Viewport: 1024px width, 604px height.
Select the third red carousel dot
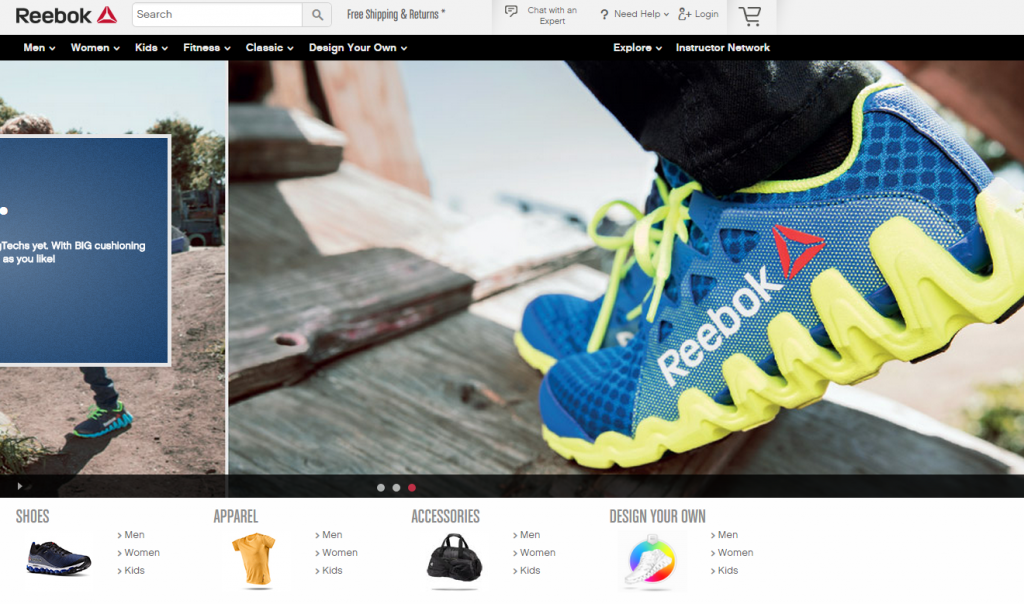tap(412, 488)
